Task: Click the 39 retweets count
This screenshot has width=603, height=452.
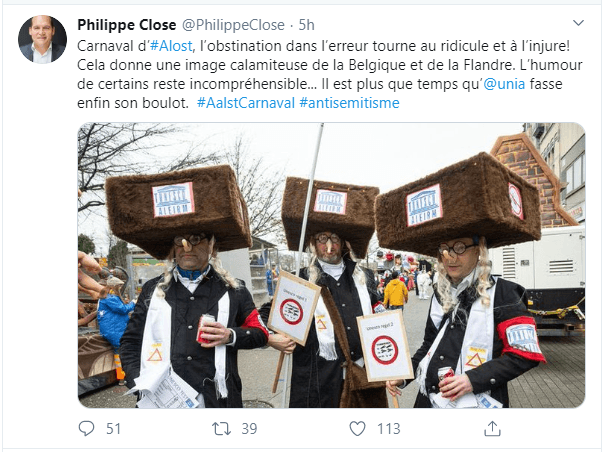Action: click(x=249, y=429)
